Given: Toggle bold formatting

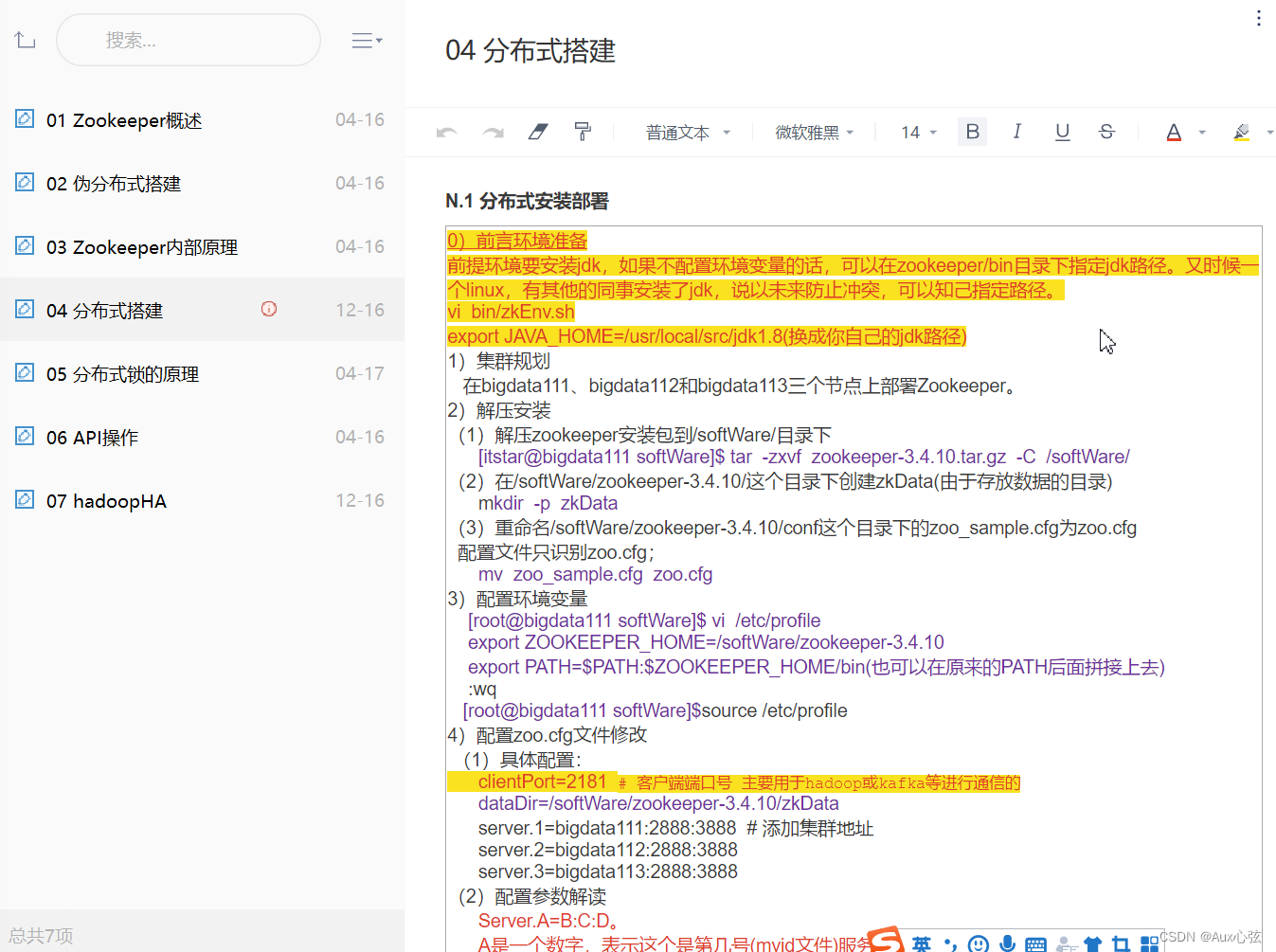Looking at the screenshot, I should [972, 132].
